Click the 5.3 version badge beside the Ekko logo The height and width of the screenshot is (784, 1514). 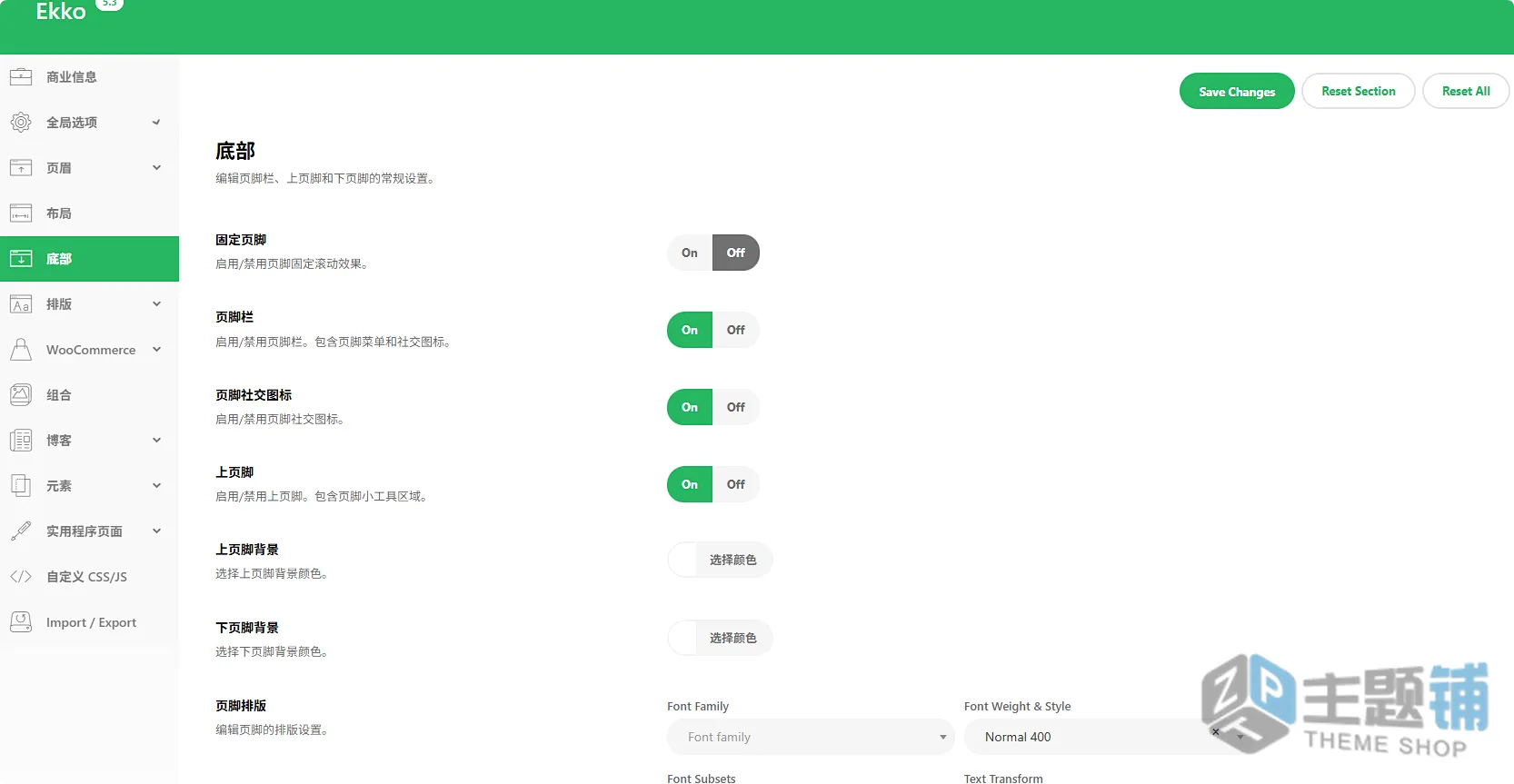[x=109, y=4]
